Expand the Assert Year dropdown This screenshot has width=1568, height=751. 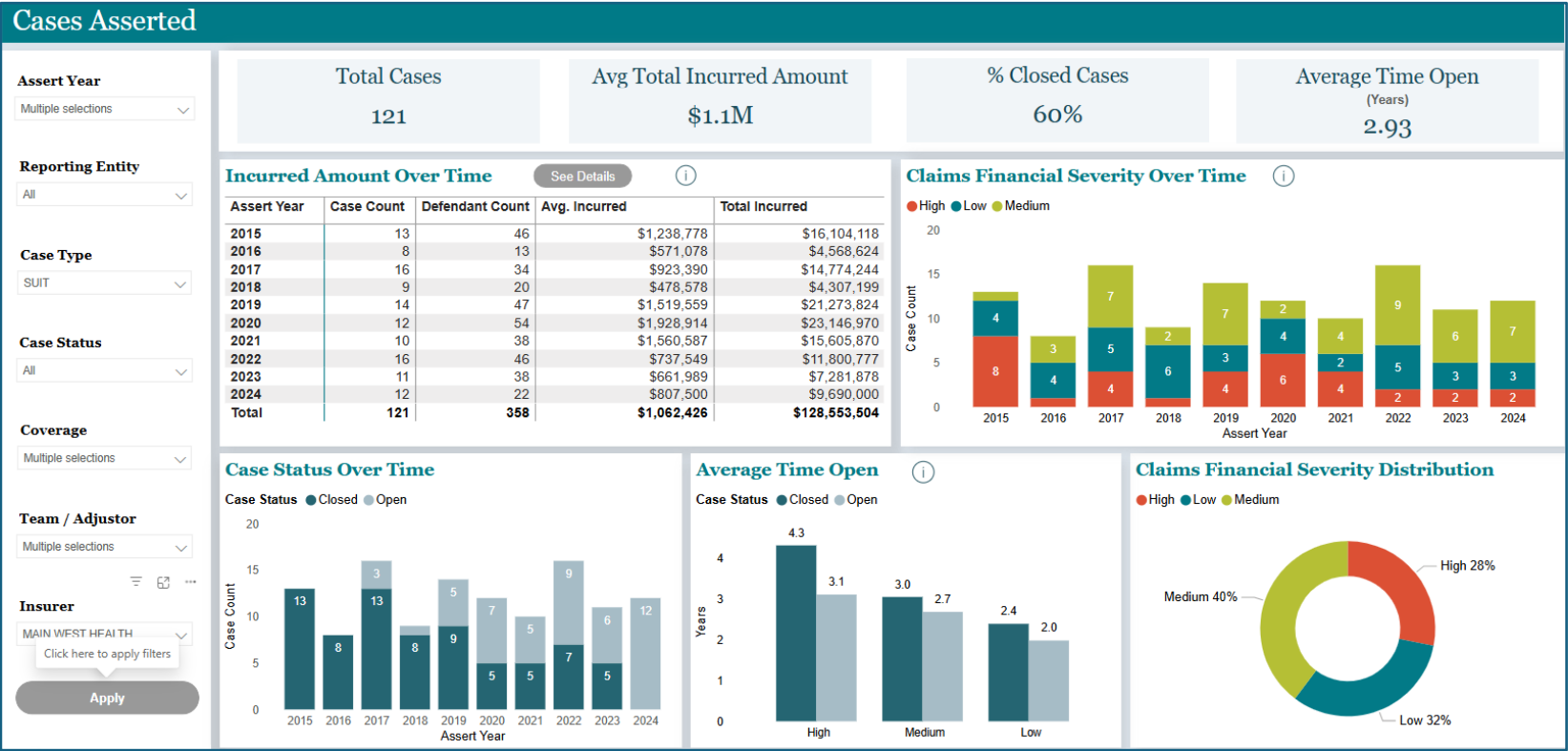pos(105,110)
